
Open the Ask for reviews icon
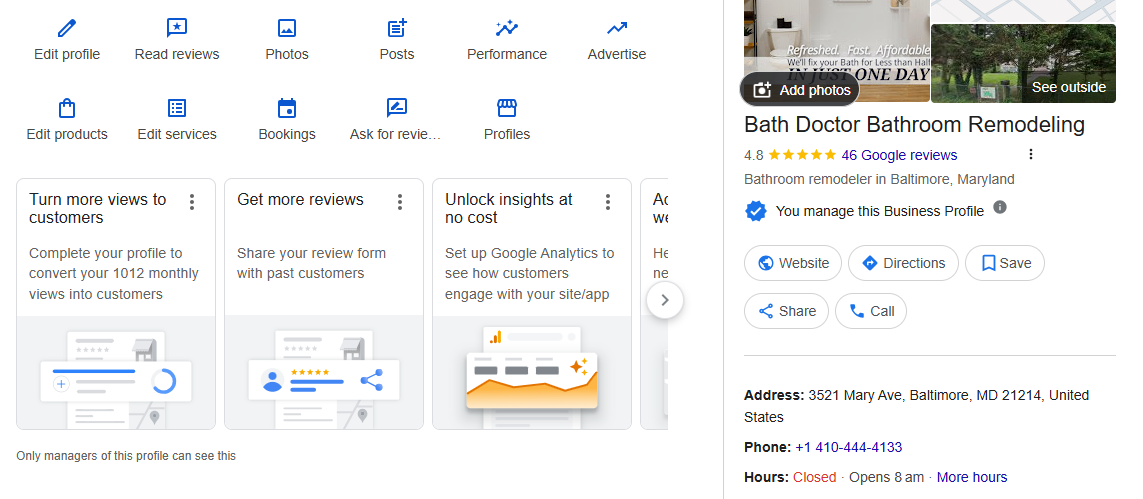[397, 109]
